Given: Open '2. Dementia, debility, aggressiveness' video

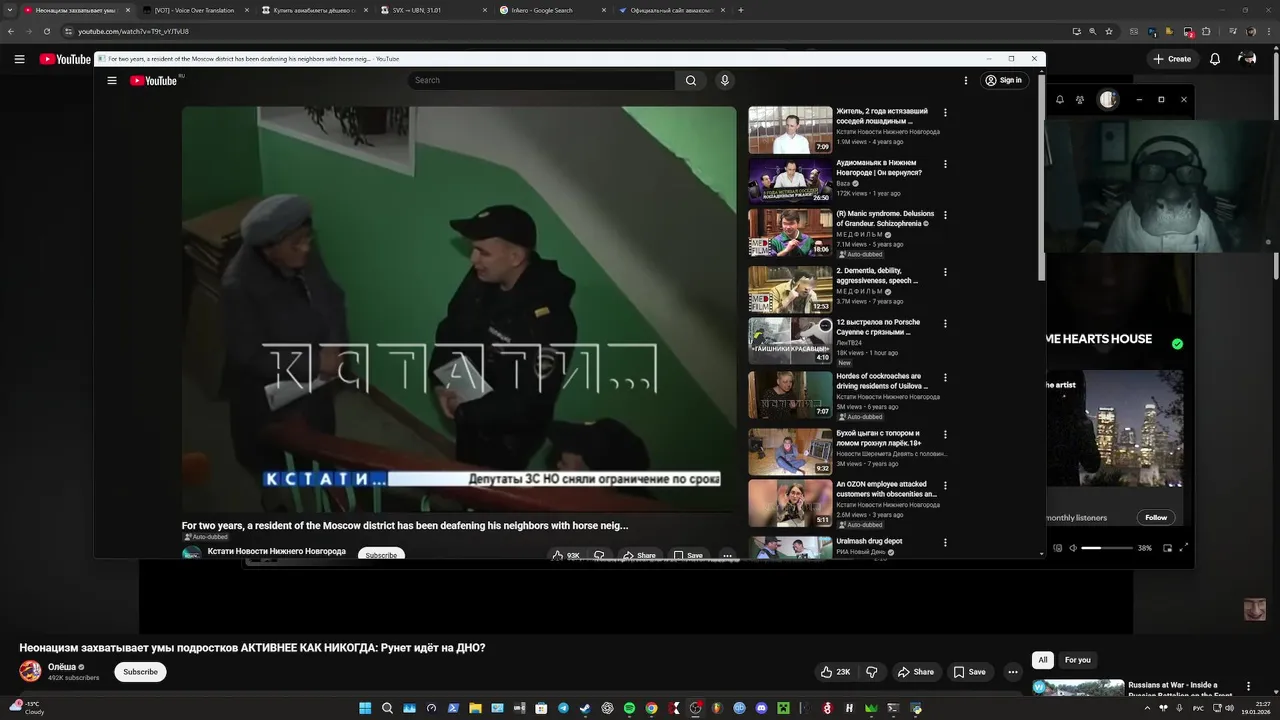Looking at the screenshot, I should 877,275.
